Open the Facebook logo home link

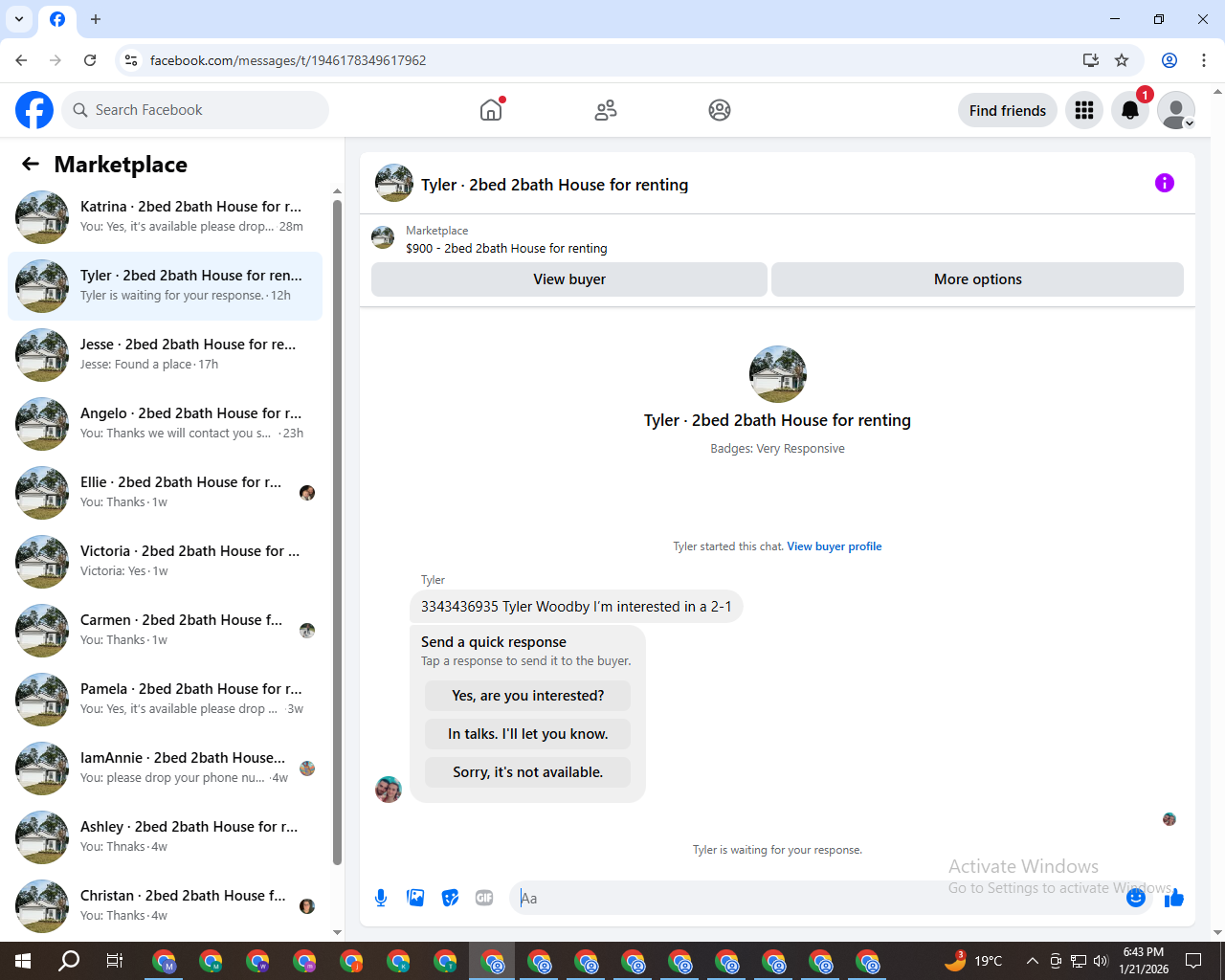click(34, 110)
